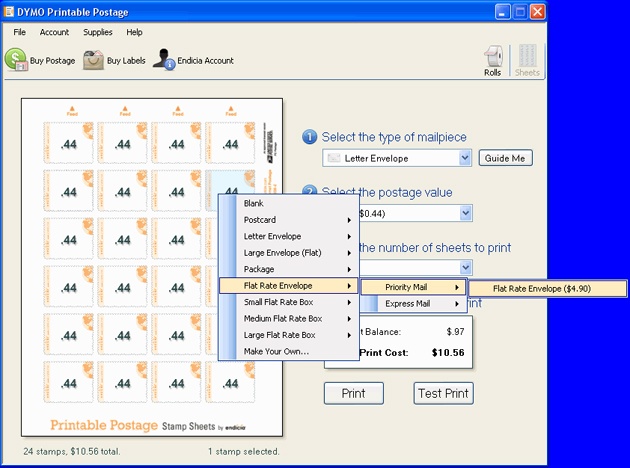
Task: Click the Print button
Action: tap(354, 393)
